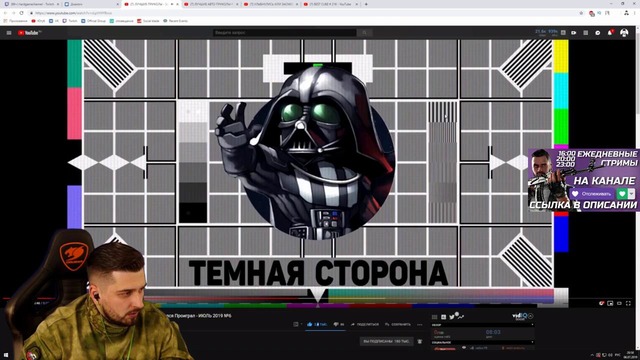
Task: Open the dropdown on the stream card
Action: 631,193
